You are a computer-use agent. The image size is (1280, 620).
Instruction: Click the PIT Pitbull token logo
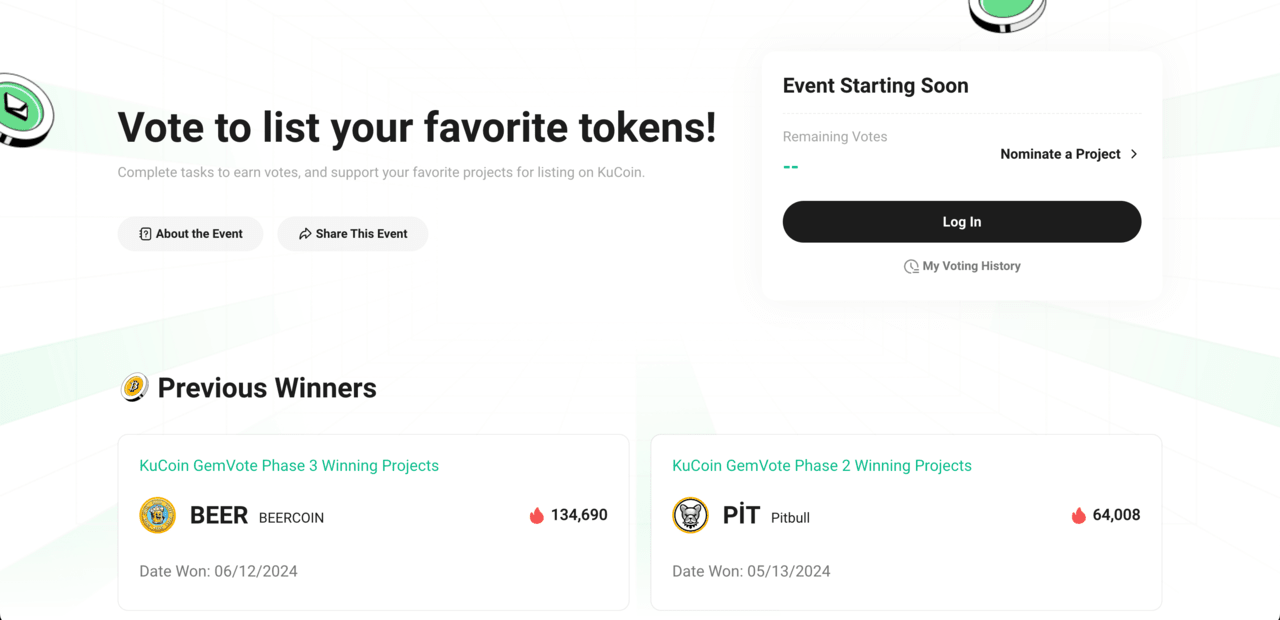[690, 515]
